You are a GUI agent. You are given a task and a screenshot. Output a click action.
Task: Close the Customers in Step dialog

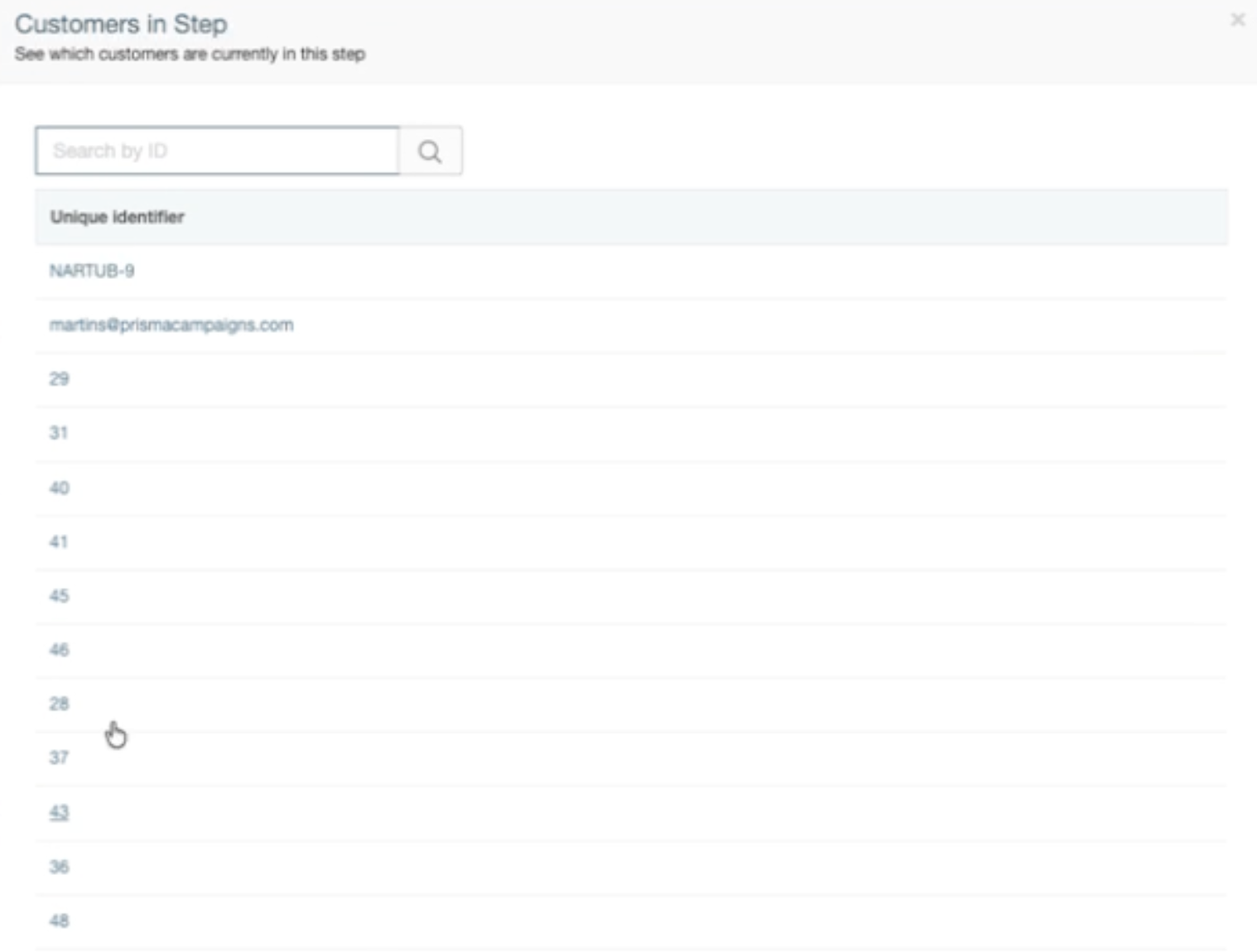[x=1237, y=19]
